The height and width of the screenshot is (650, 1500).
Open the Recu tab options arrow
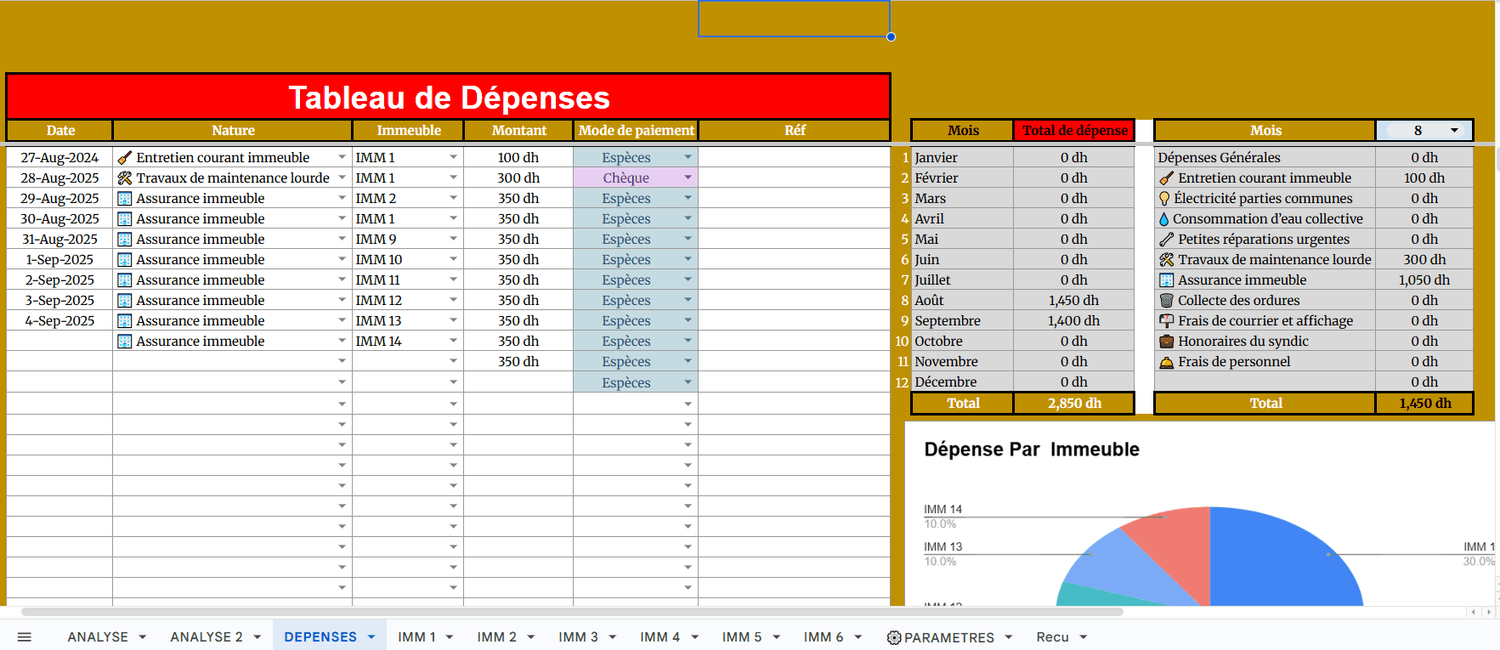tap(1083, 637)
